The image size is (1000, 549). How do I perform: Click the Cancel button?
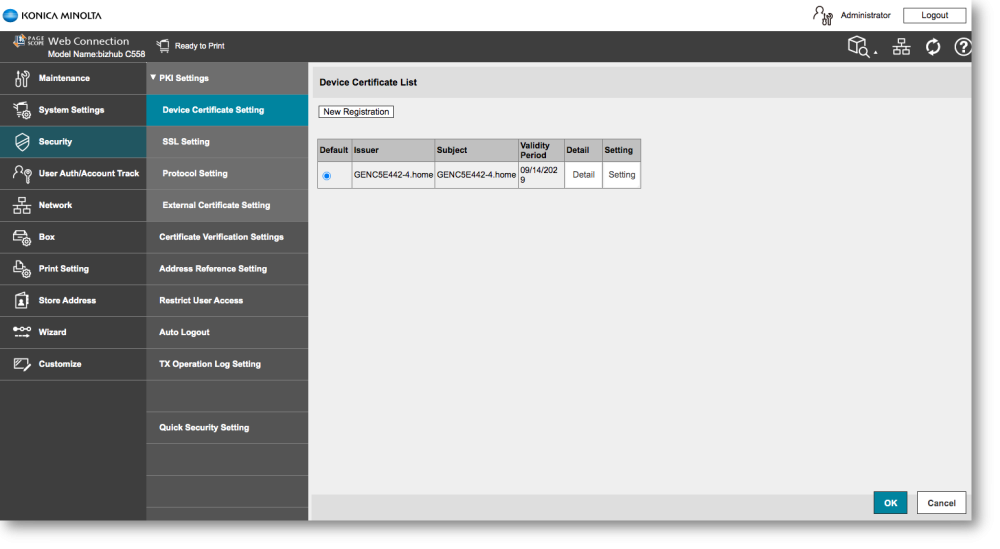941,502
